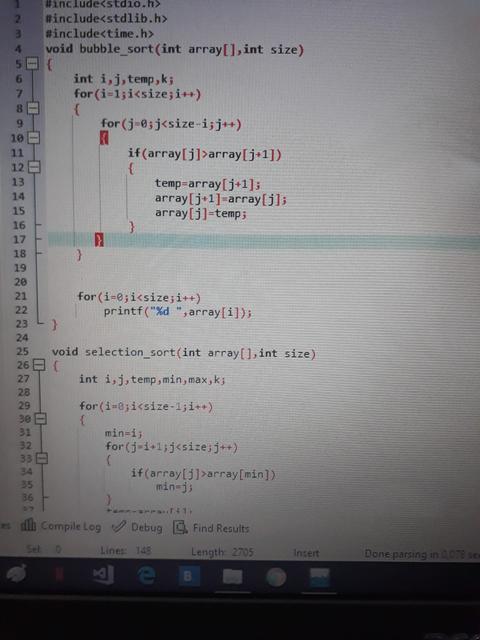Switch to the Debug tab

point(137,527)
